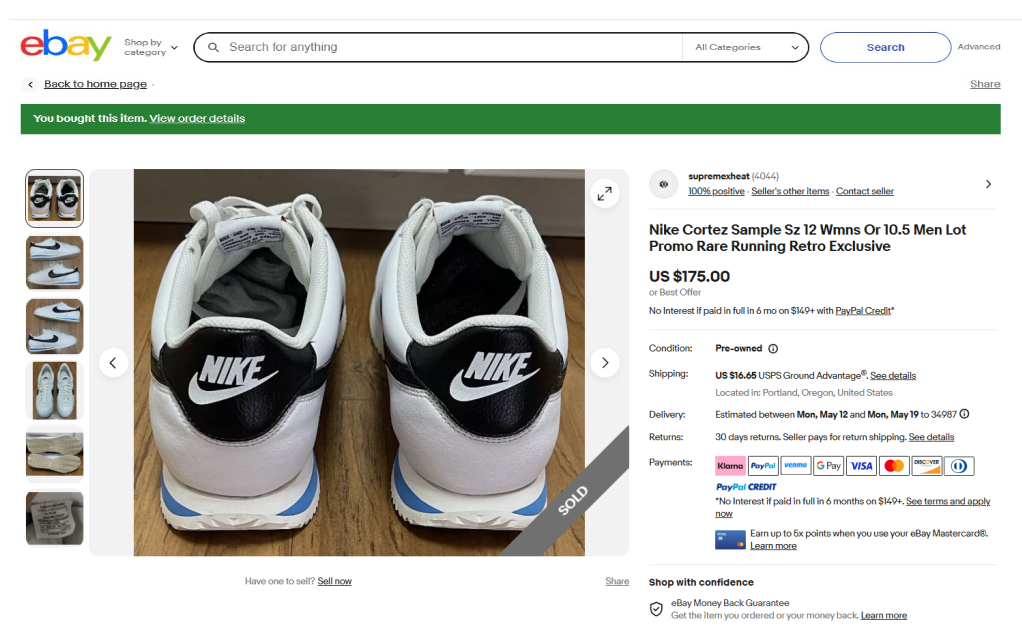1022x628 pixels.
Task: Click the supremexheat seller name
Action: click(x=718, y=176)
